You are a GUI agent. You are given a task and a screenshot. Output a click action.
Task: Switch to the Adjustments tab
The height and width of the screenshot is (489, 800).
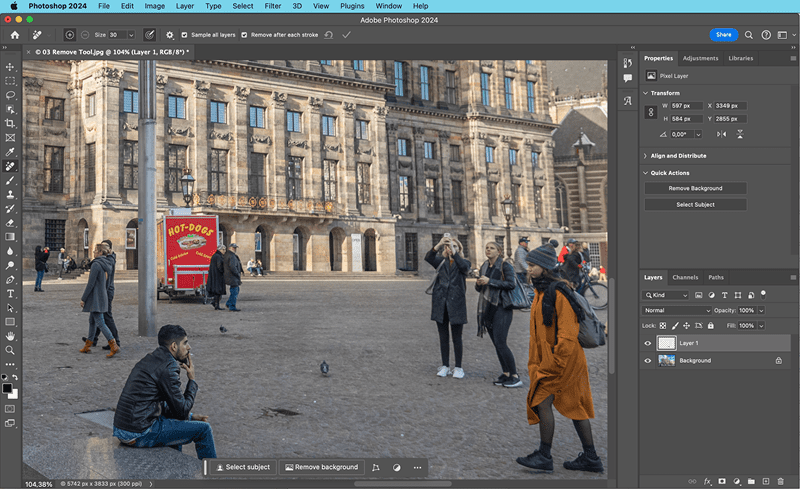coord(700,58)
